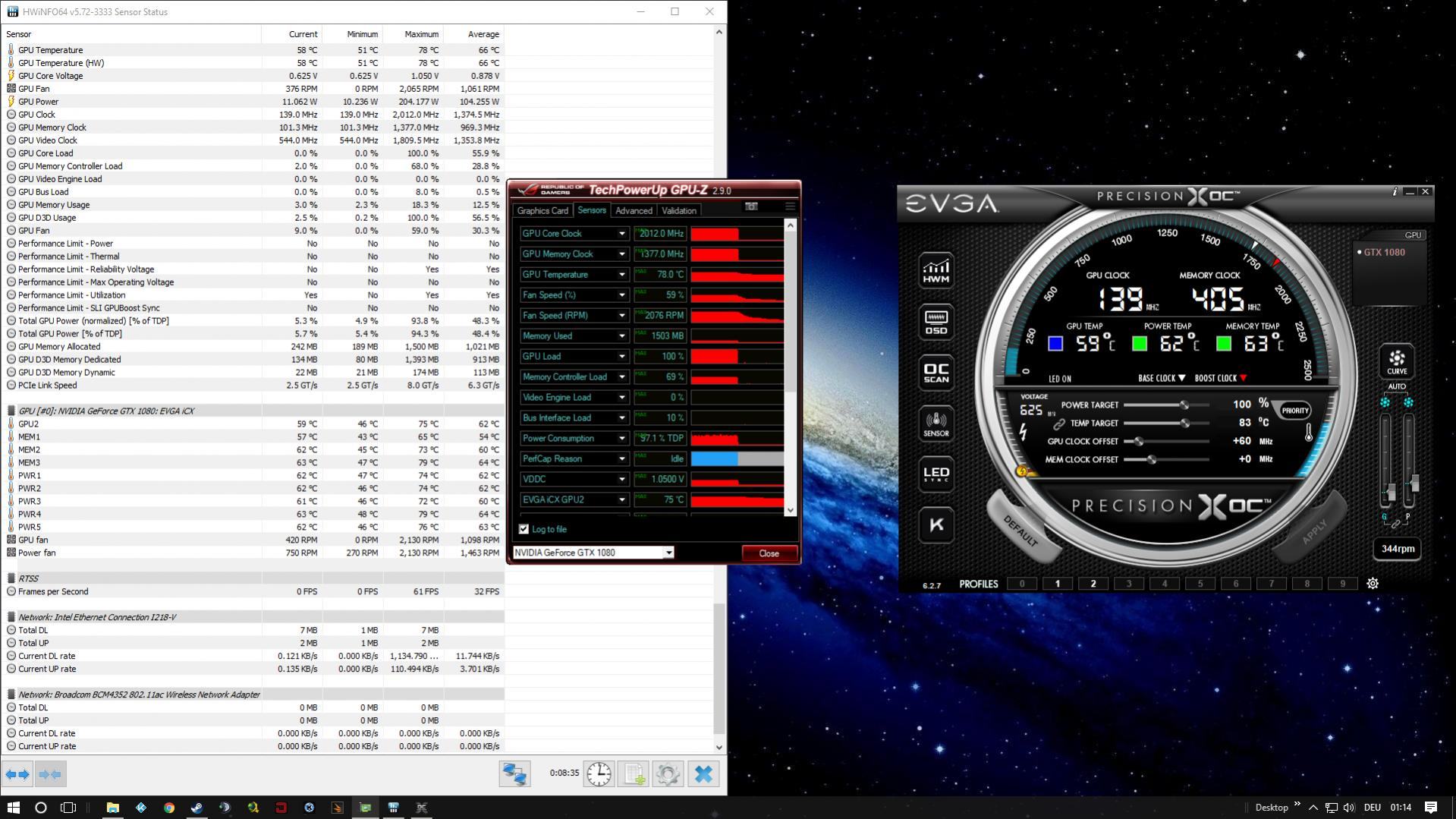Toggle LED ON in Precision XOC
Screen dimensions: 1456x819
(x=1059, y=379)
